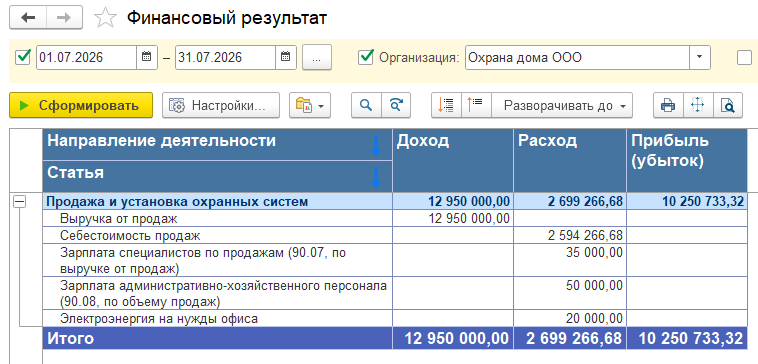The height and width of the screenshot is (364, 758).
Task: Click the Прибыль (убыток) column header
Action: click(x=687, y=160)
